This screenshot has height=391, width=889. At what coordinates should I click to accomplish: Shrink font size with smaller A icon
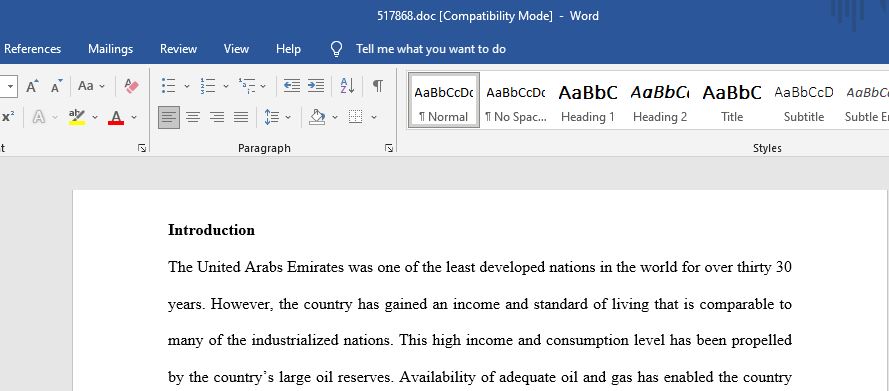click(x=56, y=86)
